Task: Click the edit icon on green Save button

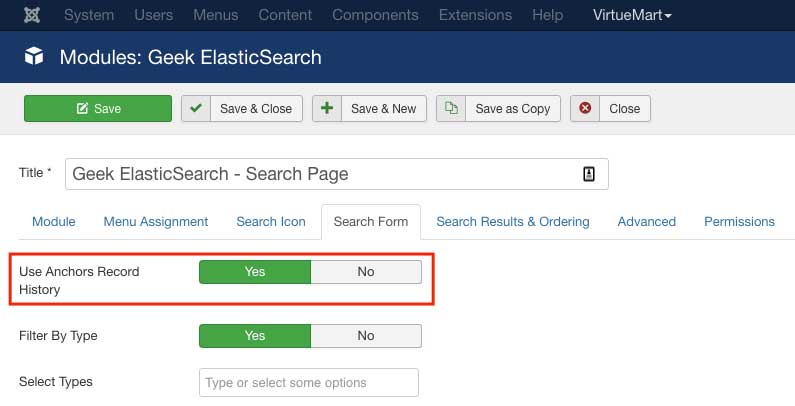Action: point(82,108)
